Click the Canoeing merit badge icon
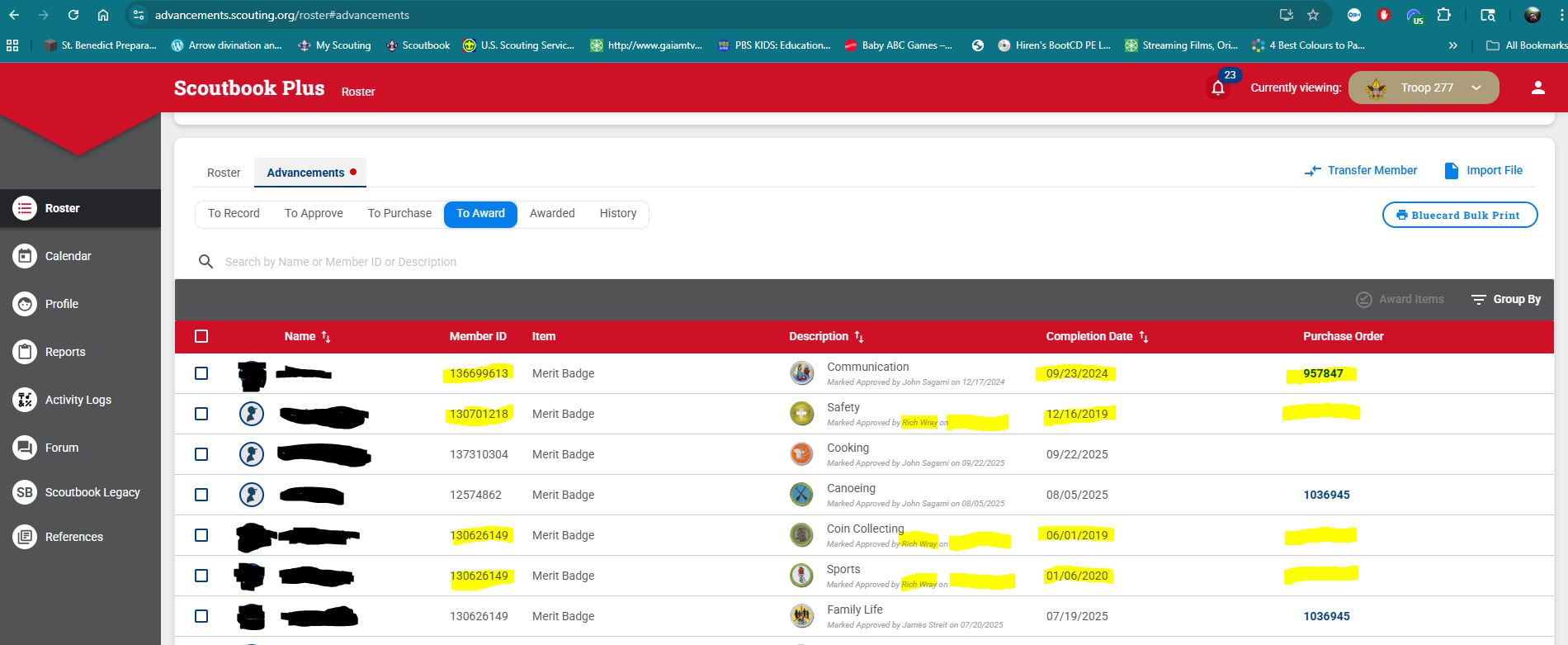Screen dimensions: 1568x645 coord(801,495)
